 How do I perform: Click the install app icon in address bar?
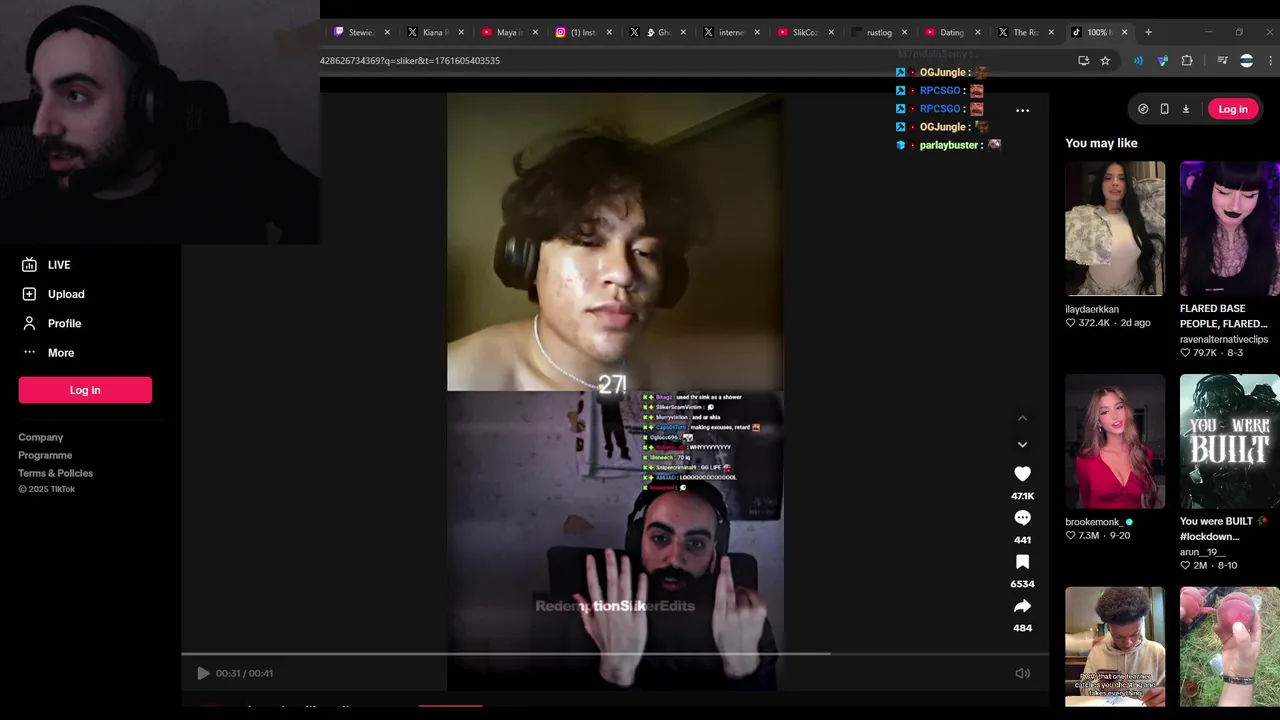click(x=1083, y=61)
